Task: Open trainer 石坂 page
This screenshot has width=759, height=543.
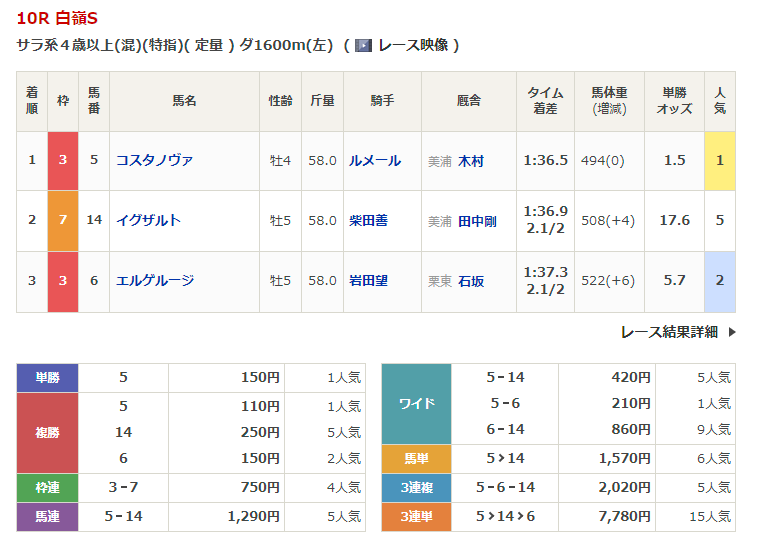Action: 471,281
